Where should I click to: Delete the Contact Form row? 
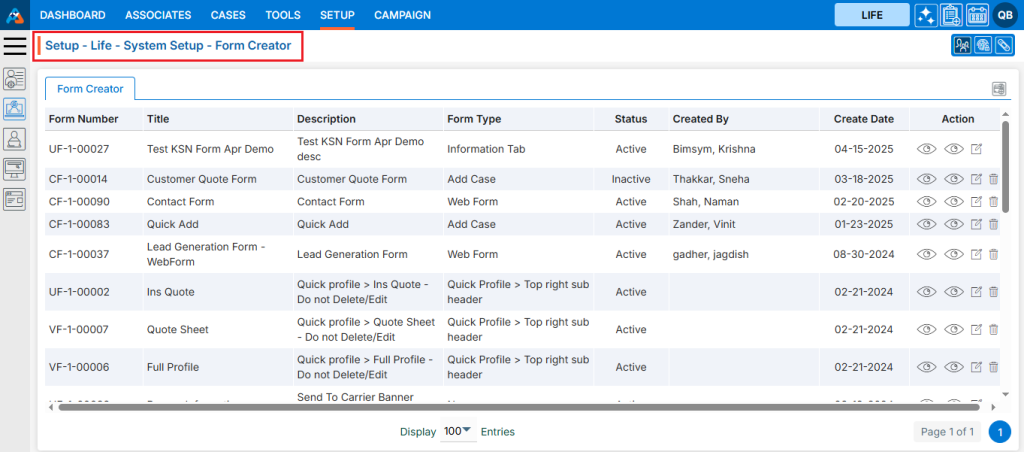pos(993,202)
